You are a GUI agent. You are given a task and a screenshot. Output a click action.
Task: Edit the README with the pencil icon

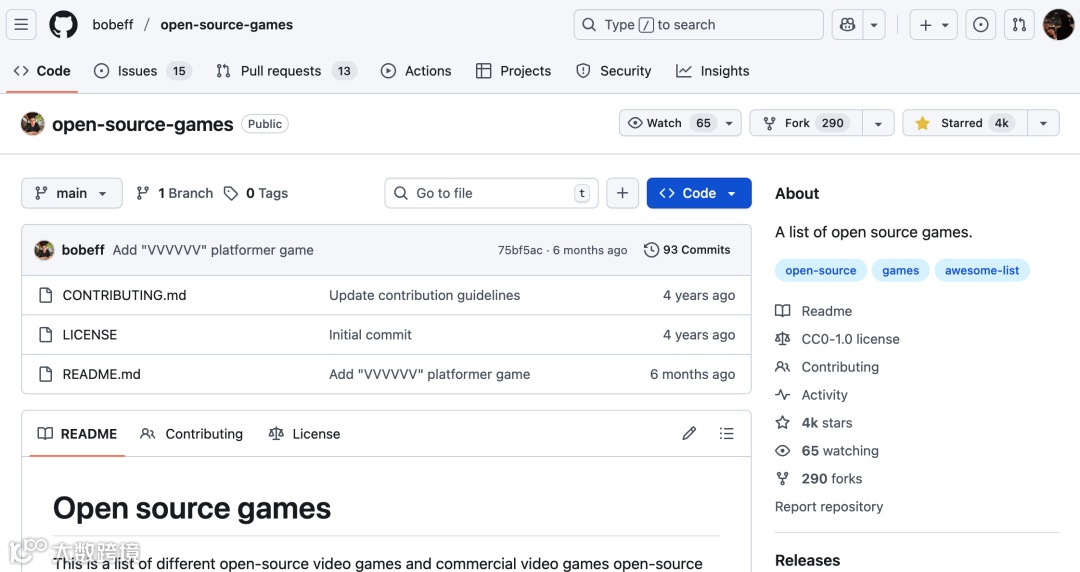pos(689,433)
